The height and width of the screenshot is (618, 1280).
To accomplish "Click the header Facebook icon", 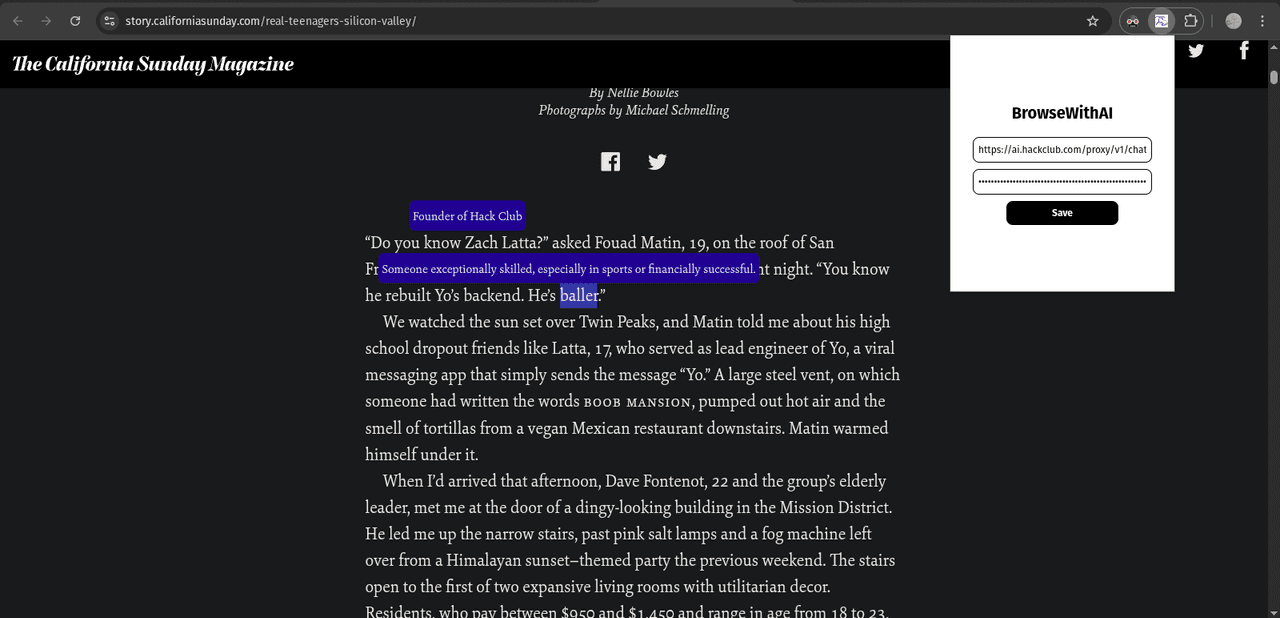I will (1244, 51).
